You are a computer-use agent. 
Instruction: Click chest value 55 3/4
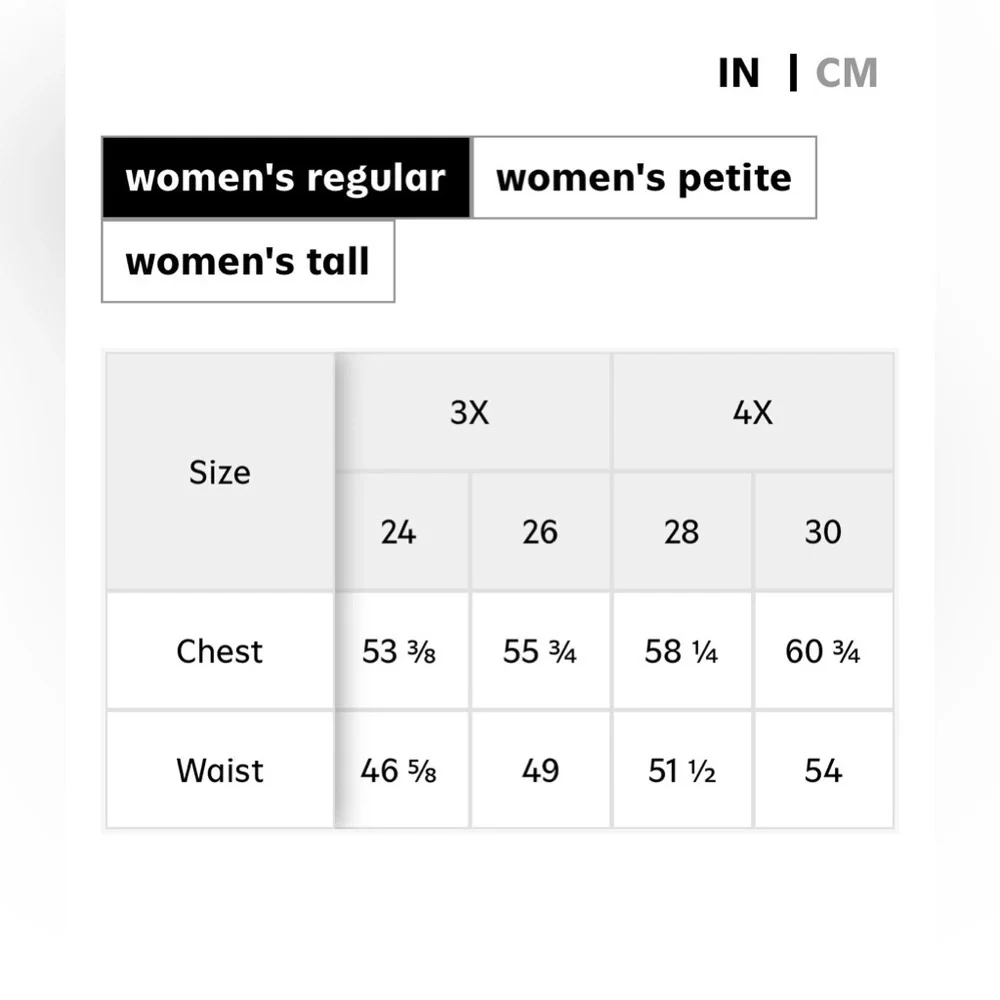pyautogui.click(x=540, y=651)
